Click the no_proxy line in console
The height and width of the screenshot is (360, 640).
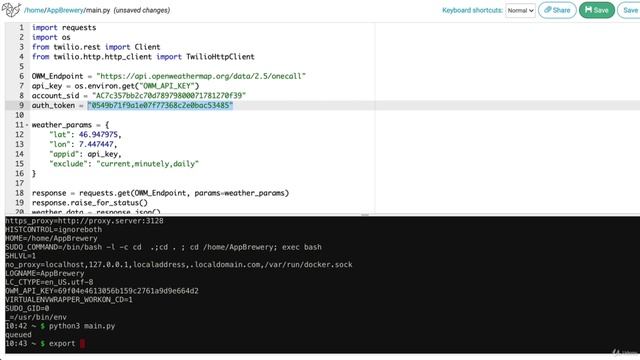click(x=179, y=265)
